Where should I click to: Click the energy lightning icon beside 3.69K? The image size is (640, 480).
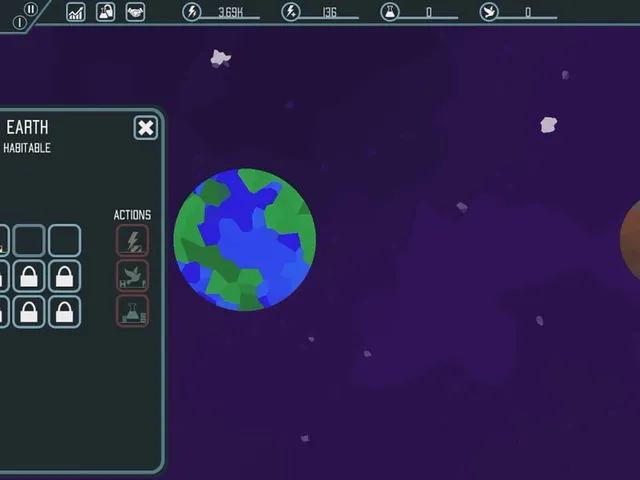pyautogui.click(x=191, y=12)
